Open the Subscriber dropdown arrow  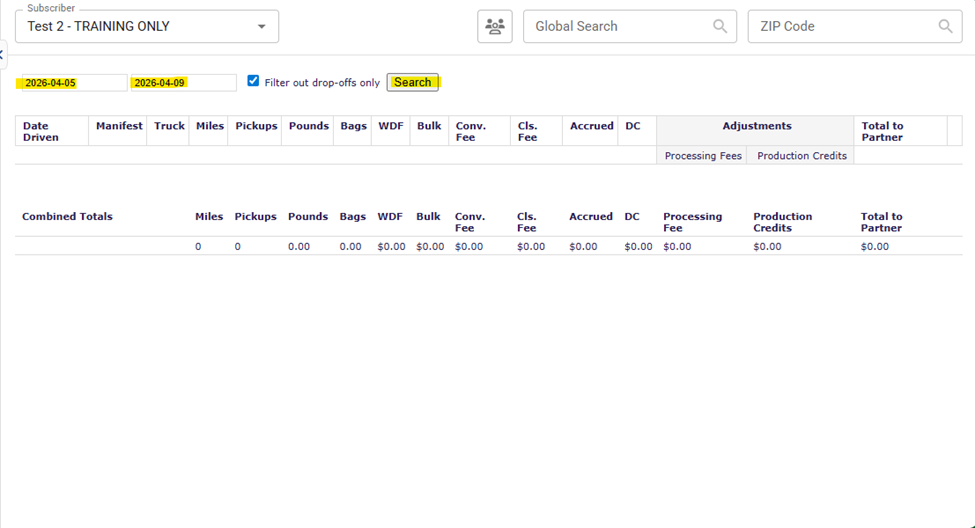click(262, 27)
